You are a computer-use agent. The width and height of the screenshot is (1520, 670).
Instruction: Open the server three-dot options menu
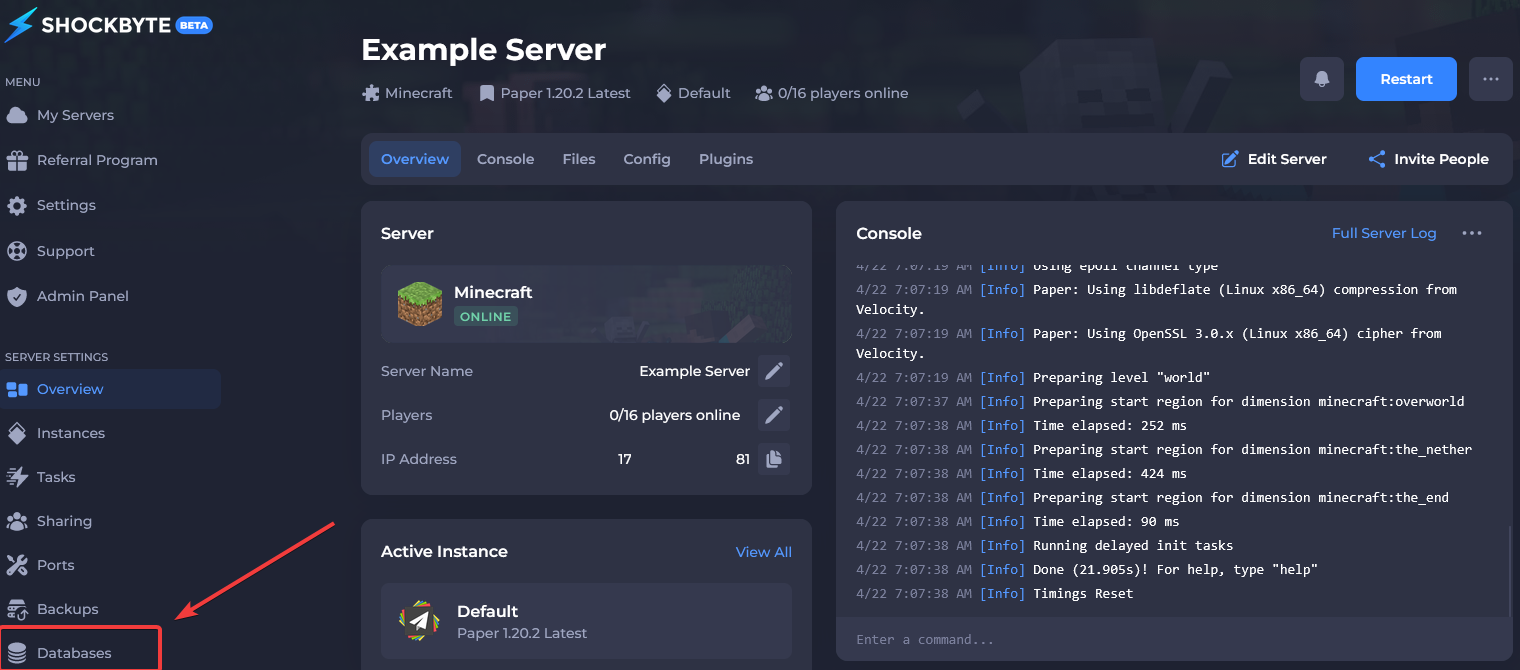[x=1490, y=79]
